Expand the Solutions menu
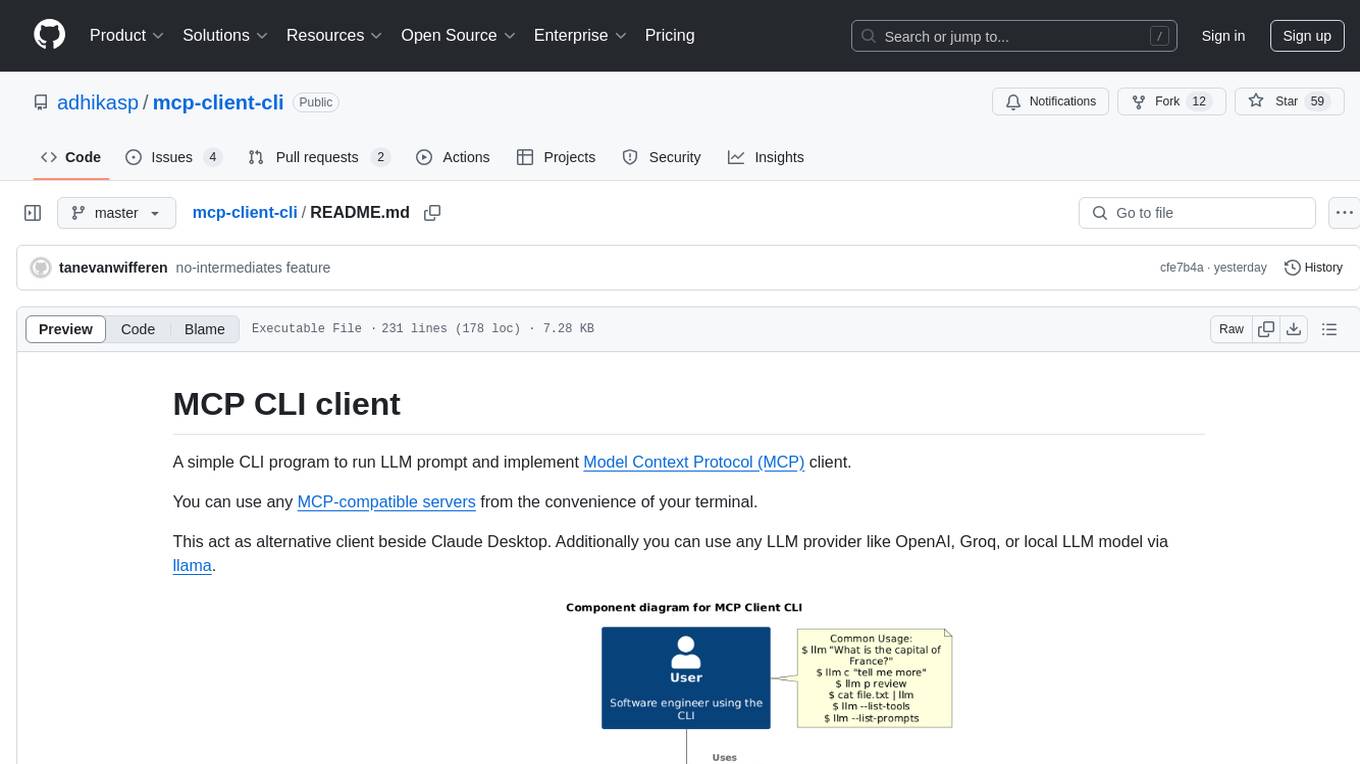Image resolution: width=1360 pixels, height=764 pixels. (x=226, y=35)
